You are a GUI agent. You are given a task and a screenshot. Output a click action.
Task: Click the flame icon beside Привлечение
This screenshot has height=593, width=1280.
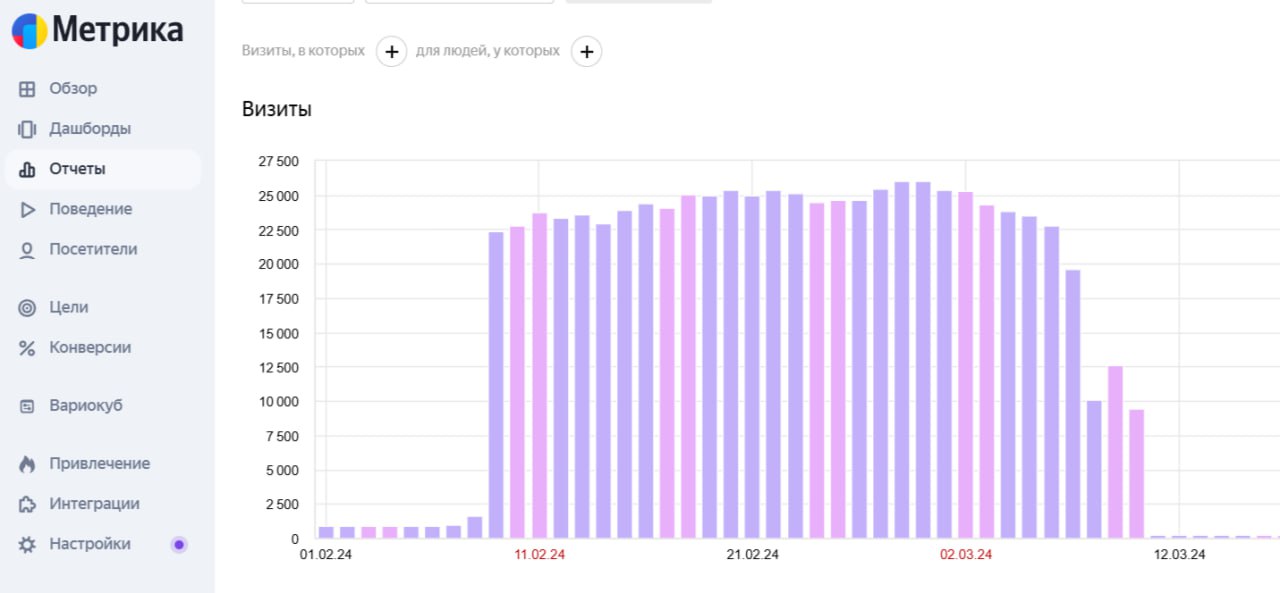click(27, 464)
